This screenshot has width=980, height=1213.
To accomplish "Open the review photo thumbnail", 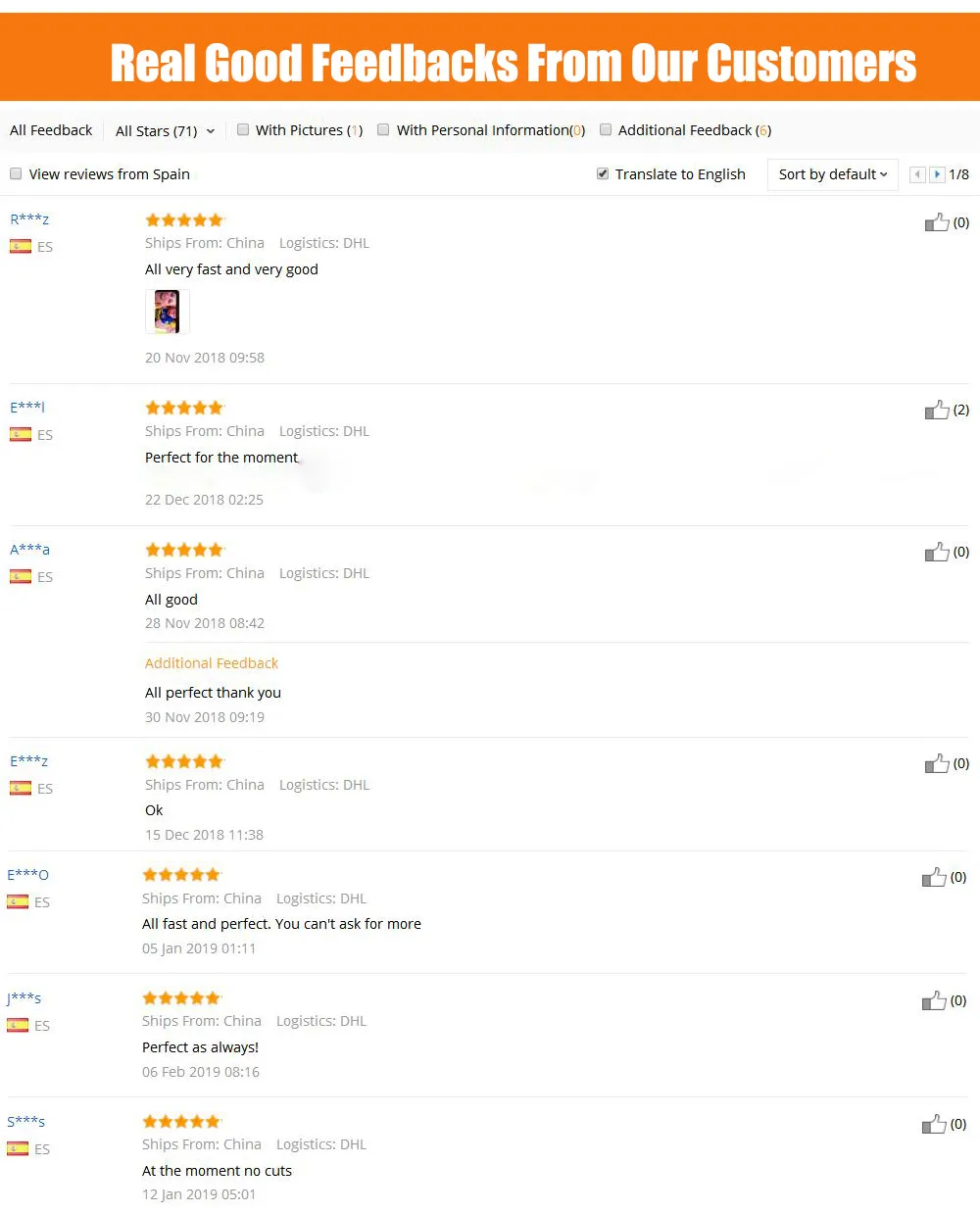I will [168, 312].
